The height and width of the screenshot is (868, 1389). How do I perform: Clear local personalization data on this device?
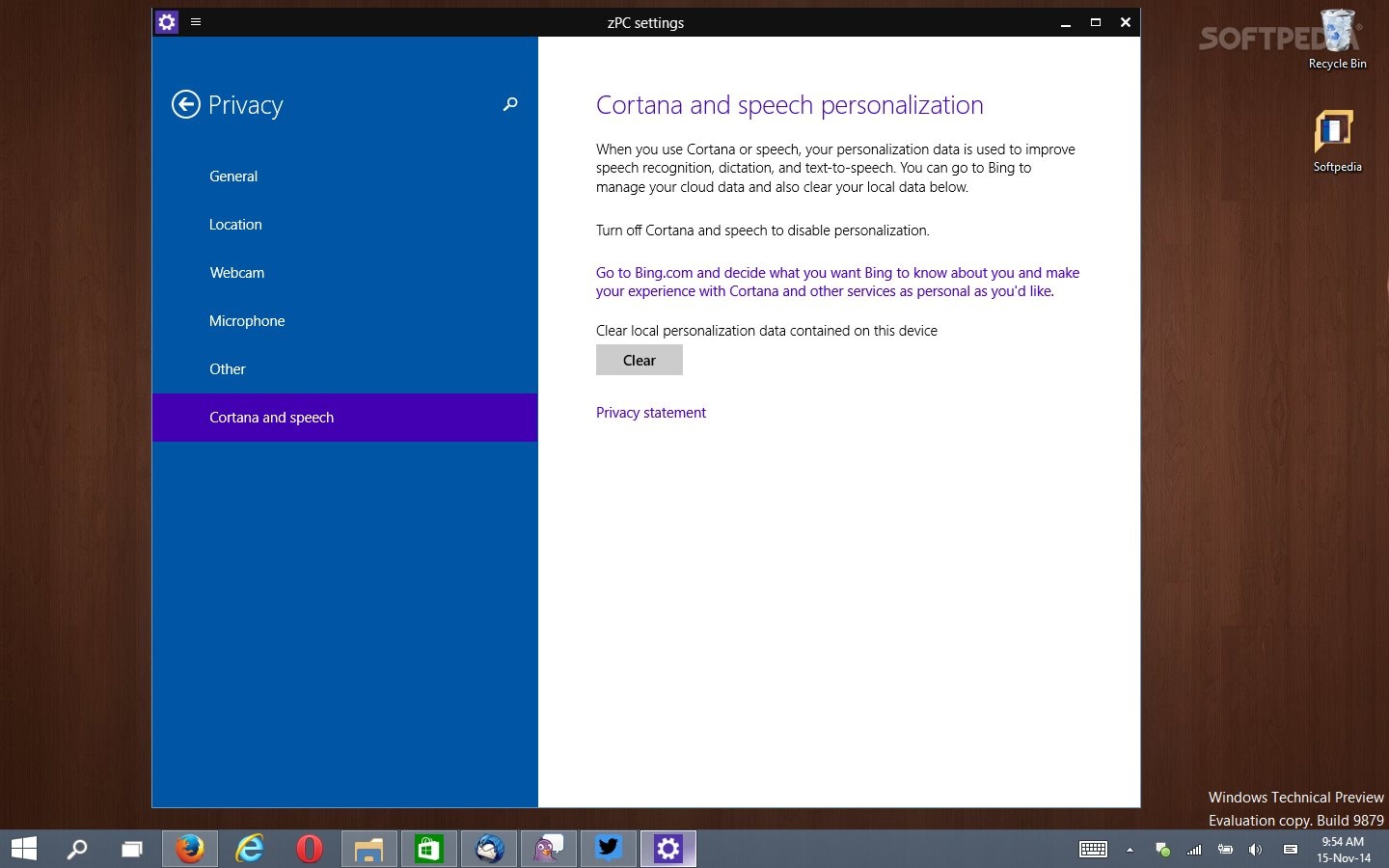pyautogui.click(x=639, y=360)
